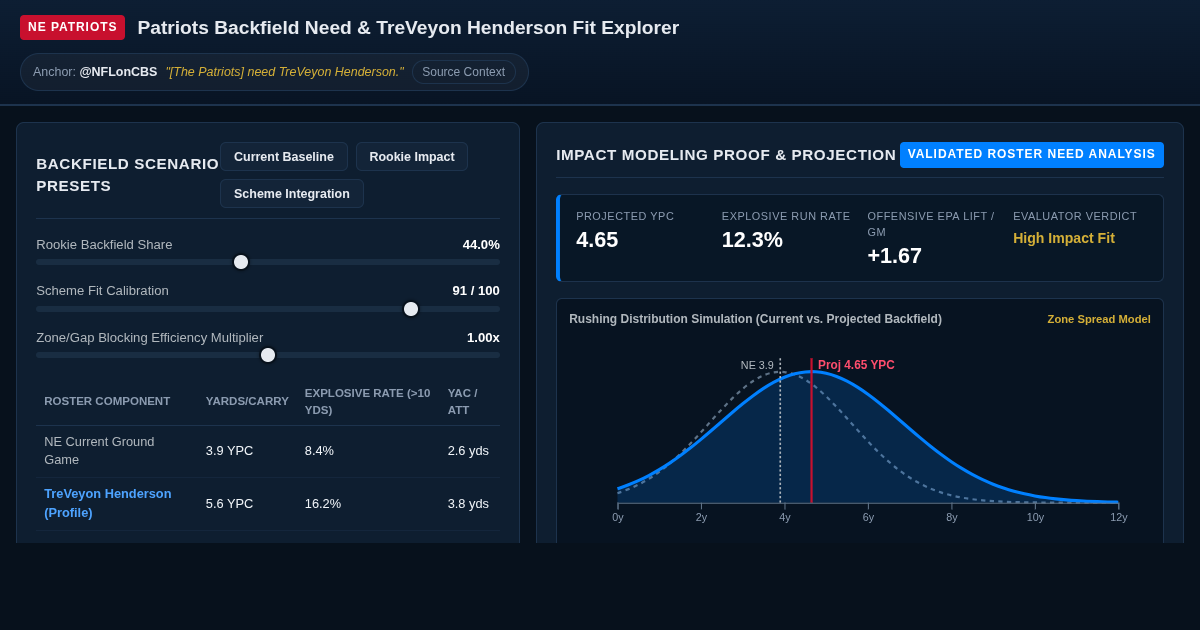This screenshot has width=1200, height=630.
Task: Click the Proj 4.65 YPC chart marker
Action: click(856, 365)
